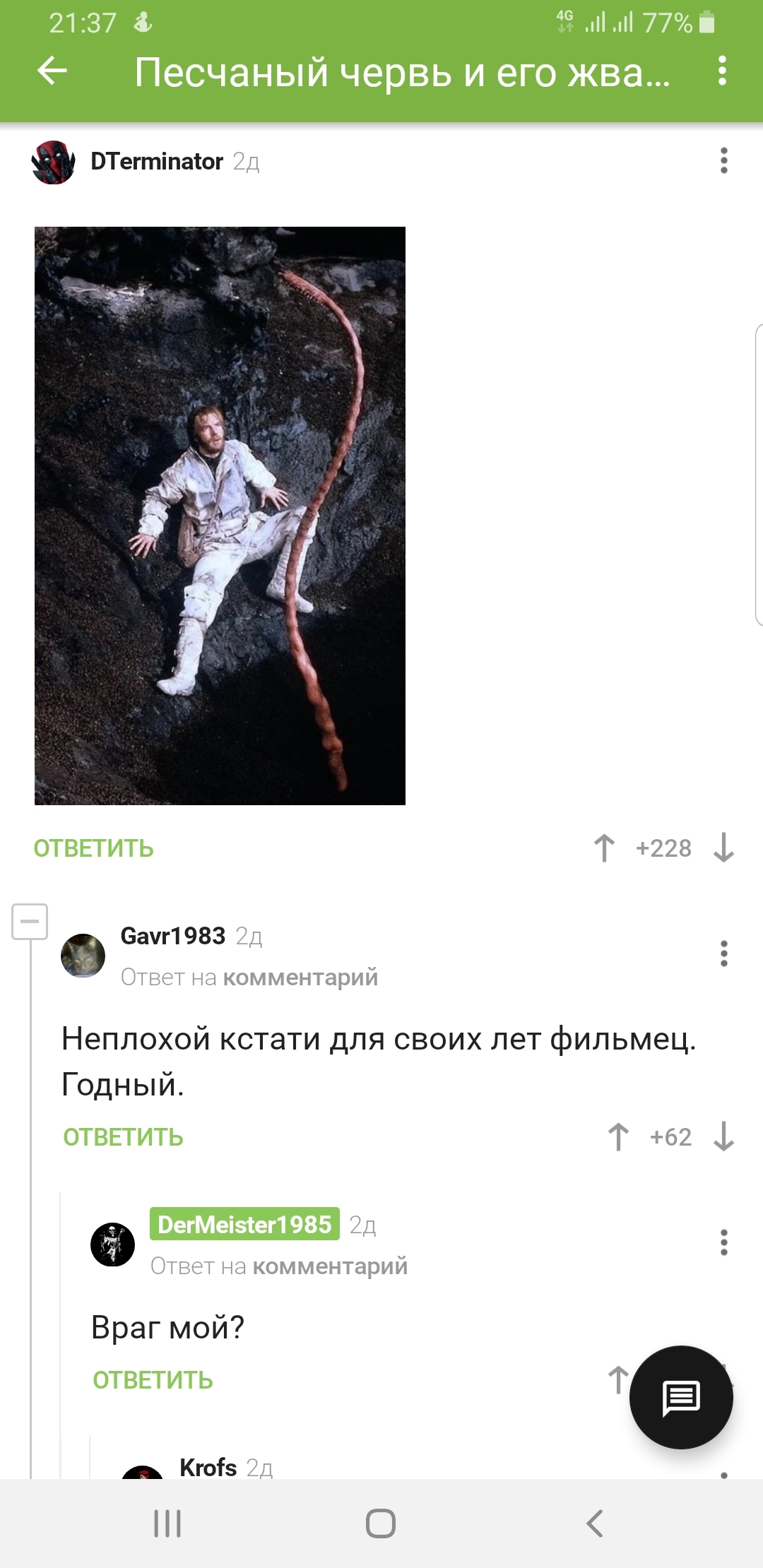This screenshot has height=1568, width=763.
Task: Reply to Gavr1983's comment via ОТВЕТИТЬ
Action: coord(123,1137)
